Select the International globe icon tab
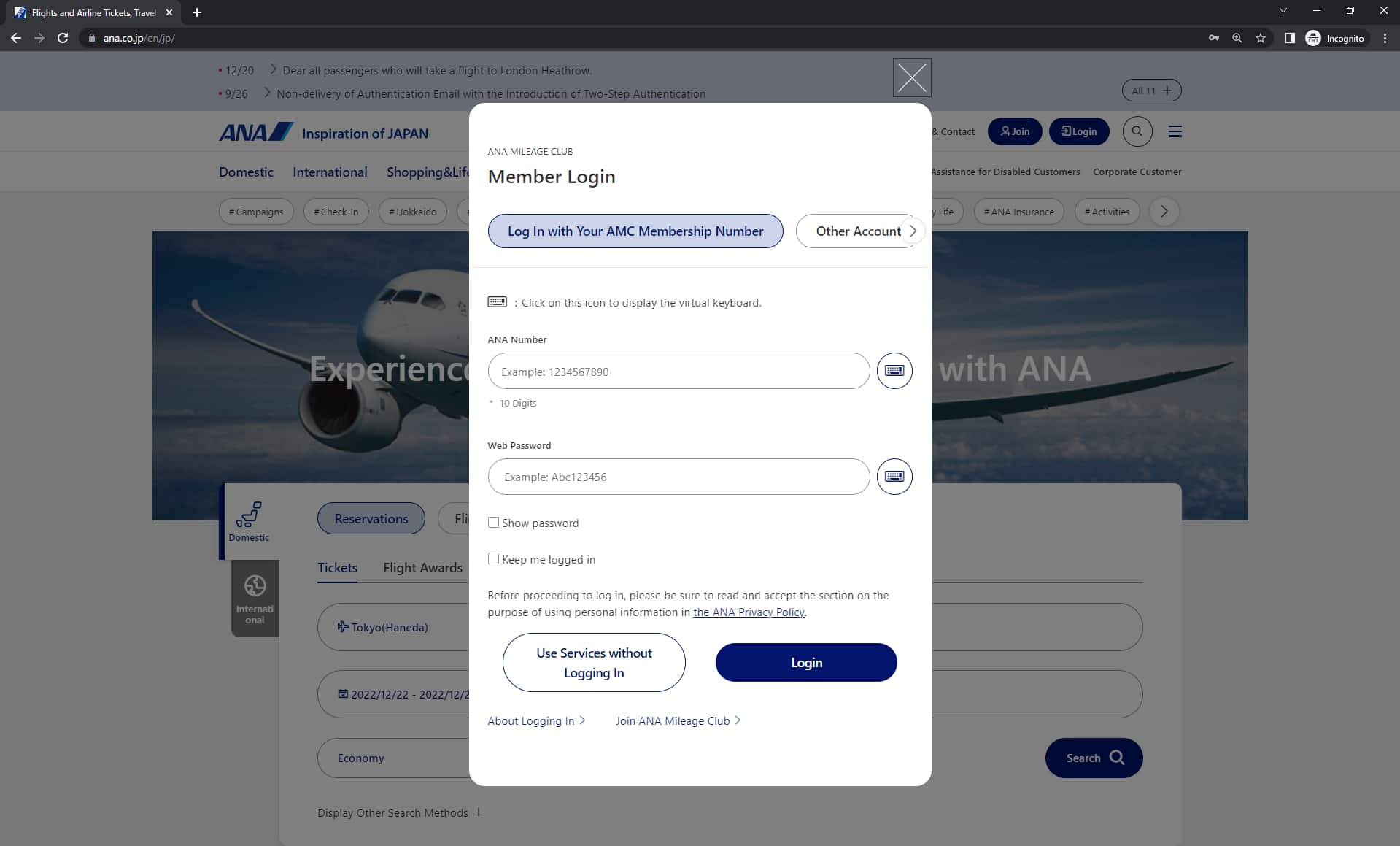This screenshot has height=846, width=1400. pyautogui.click(x=255, y=599)
